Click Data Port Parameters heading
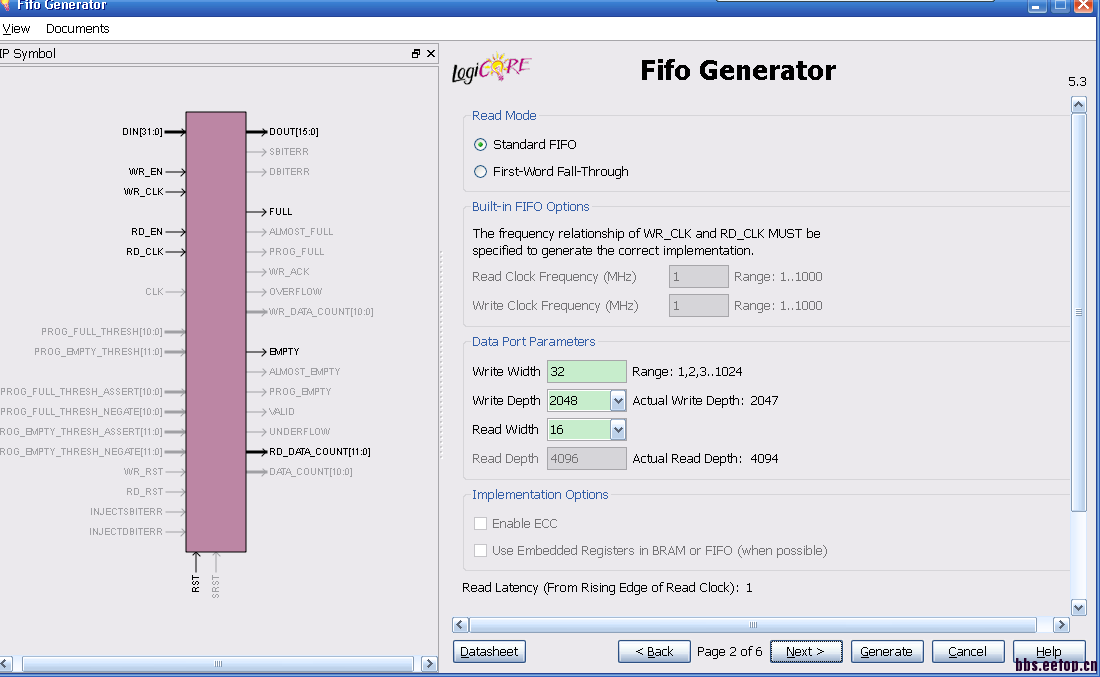This screenshot has height=677, width=1100. (x=533, y=342)
